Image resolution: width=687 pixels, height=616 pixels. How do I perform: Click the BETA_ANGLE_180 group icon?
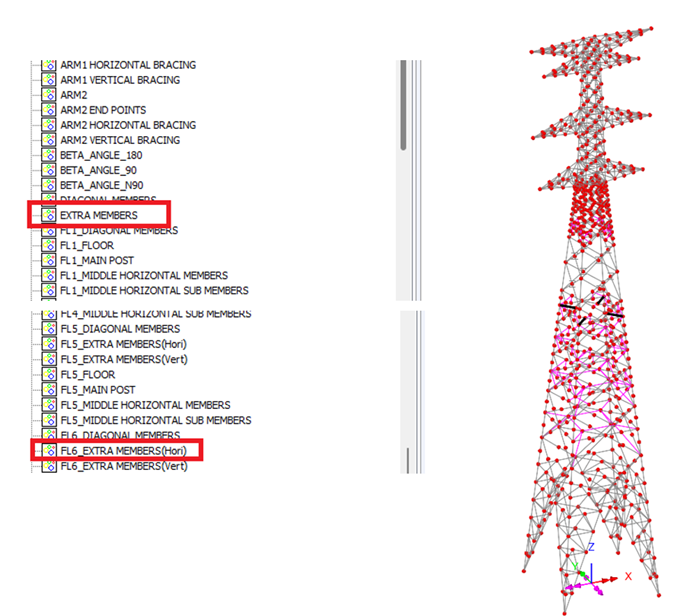[x=48, y=155]
